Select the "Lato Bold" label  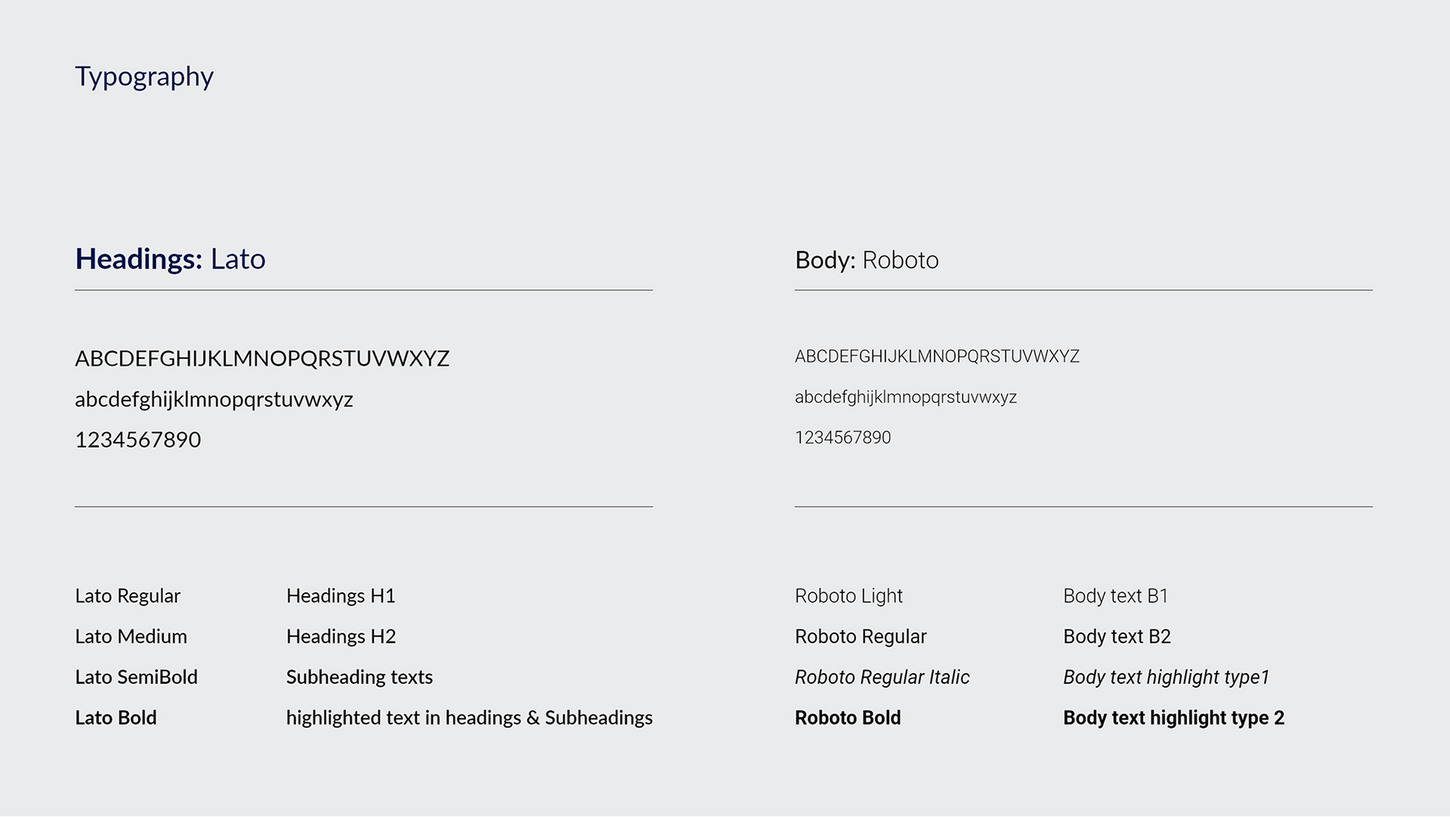pyautogui.click(x=116, y=718)
